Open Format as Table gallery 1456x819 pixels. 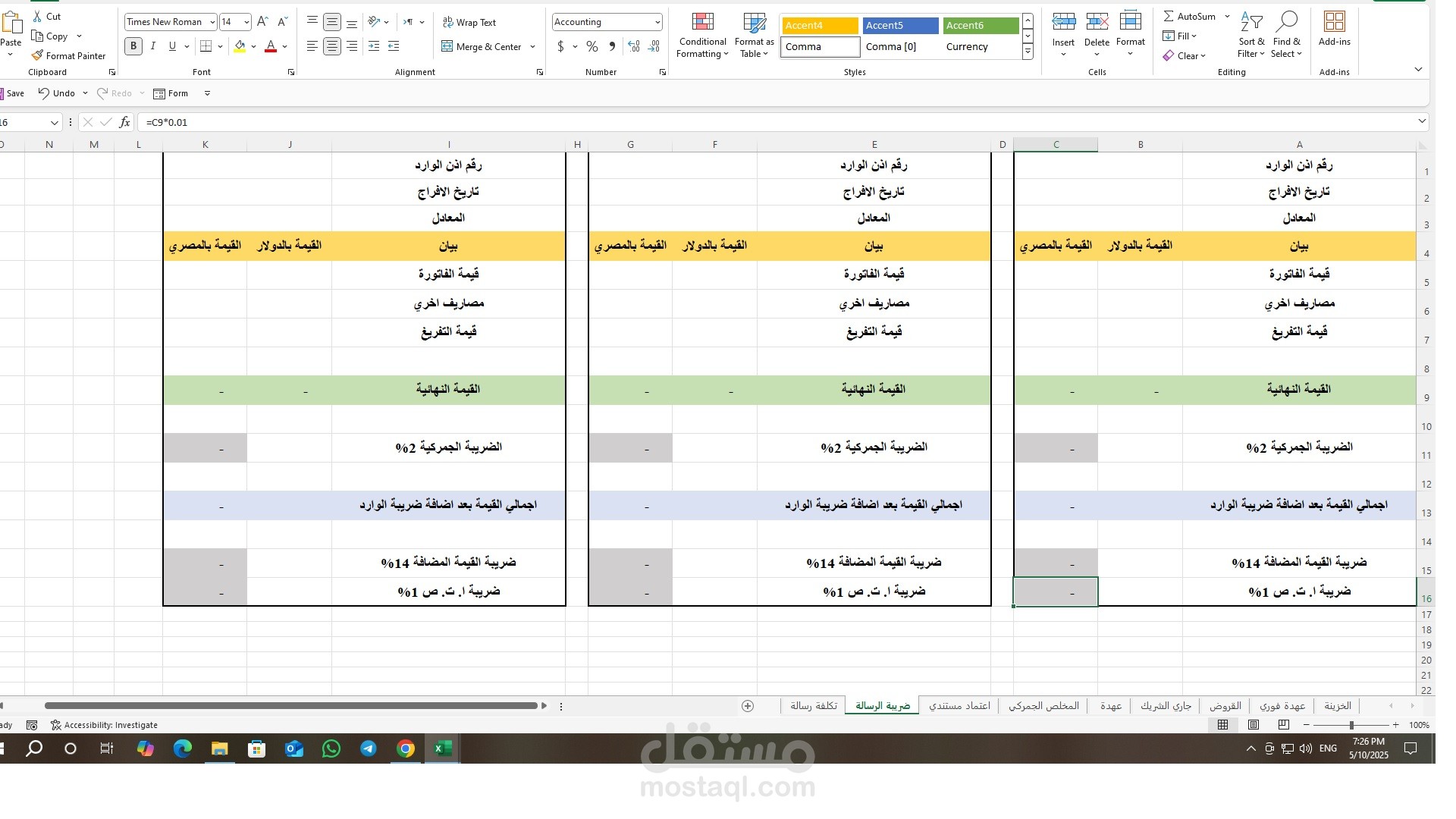(x=754, y=35)
